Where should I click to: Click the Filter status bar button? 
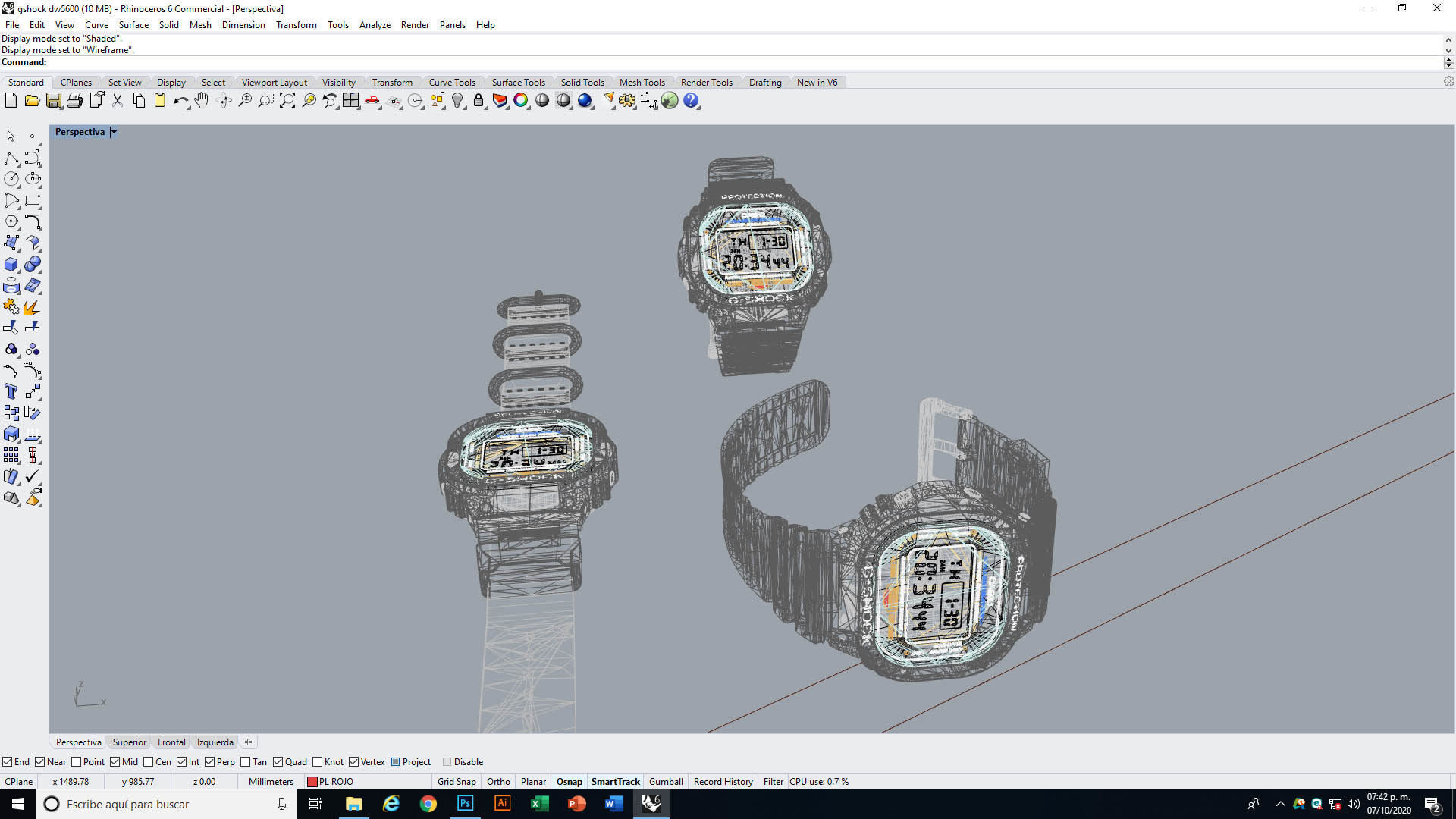coord(773,782)
